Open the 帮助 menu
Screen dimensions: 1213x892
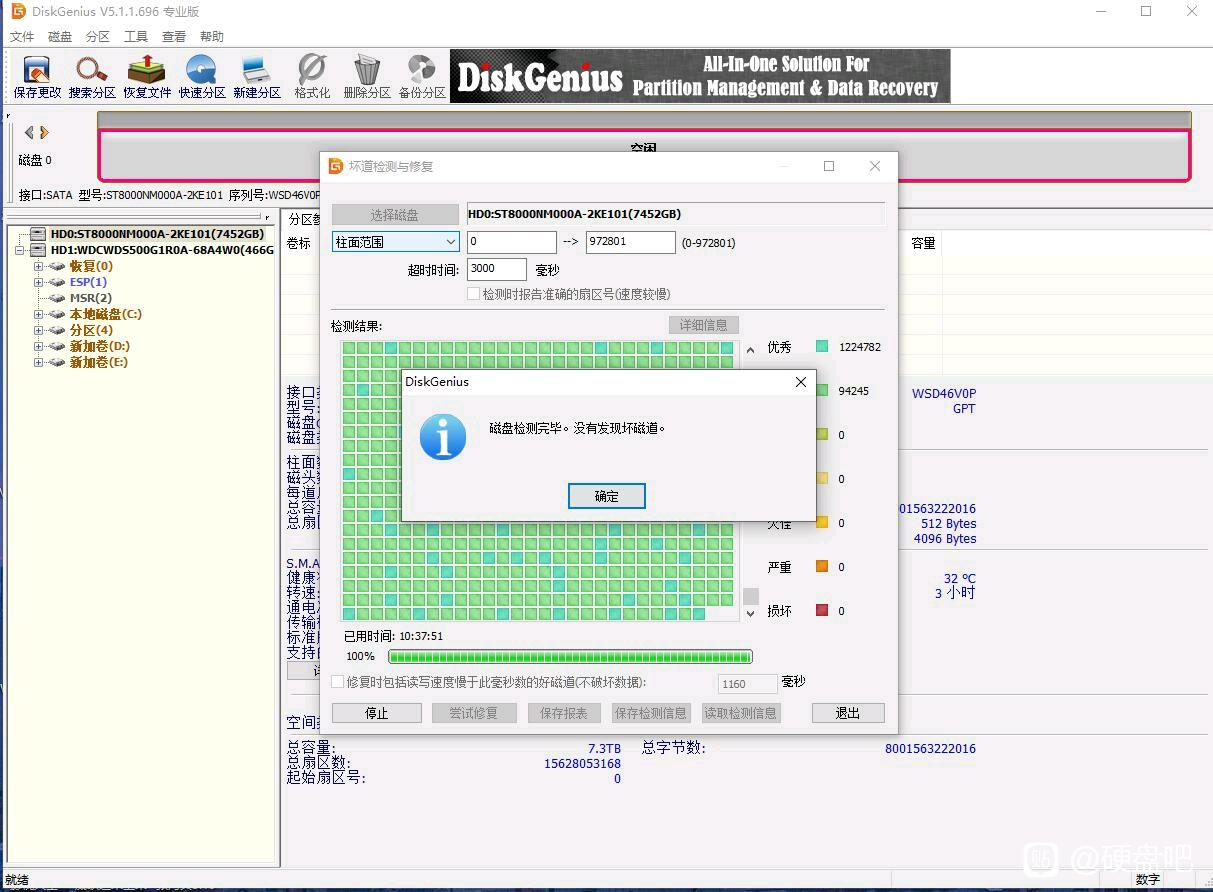coord(212,37)
